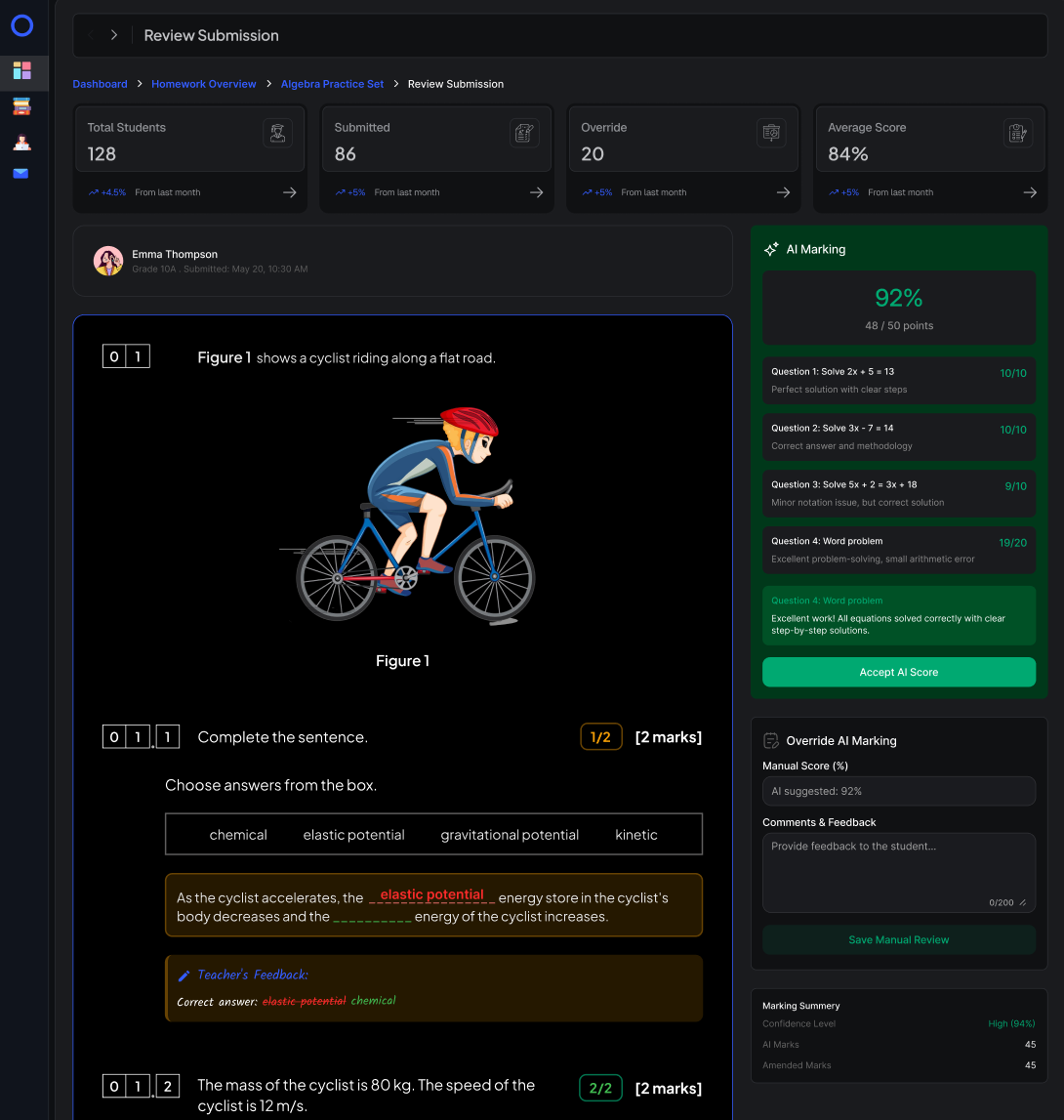
Task: Click Emma Thompson's name
Action: coord(175,254)
